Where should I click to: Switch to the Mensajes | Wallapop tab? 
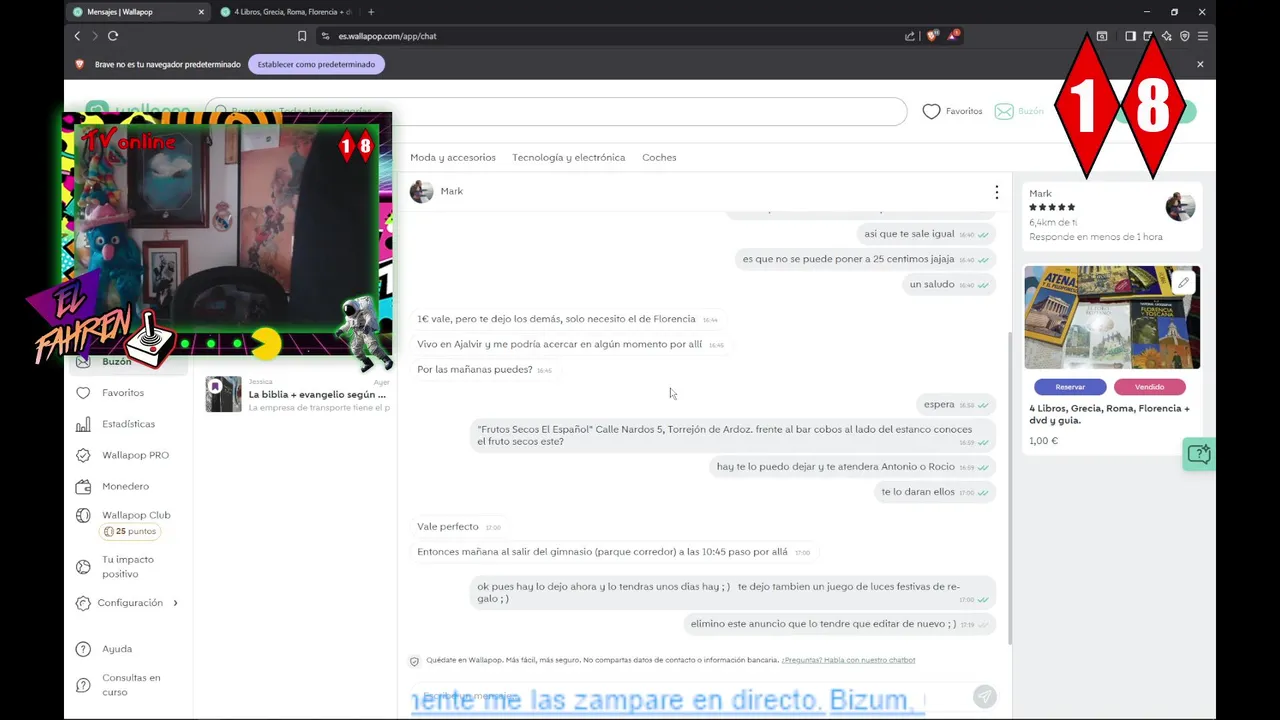coord(136,12)
